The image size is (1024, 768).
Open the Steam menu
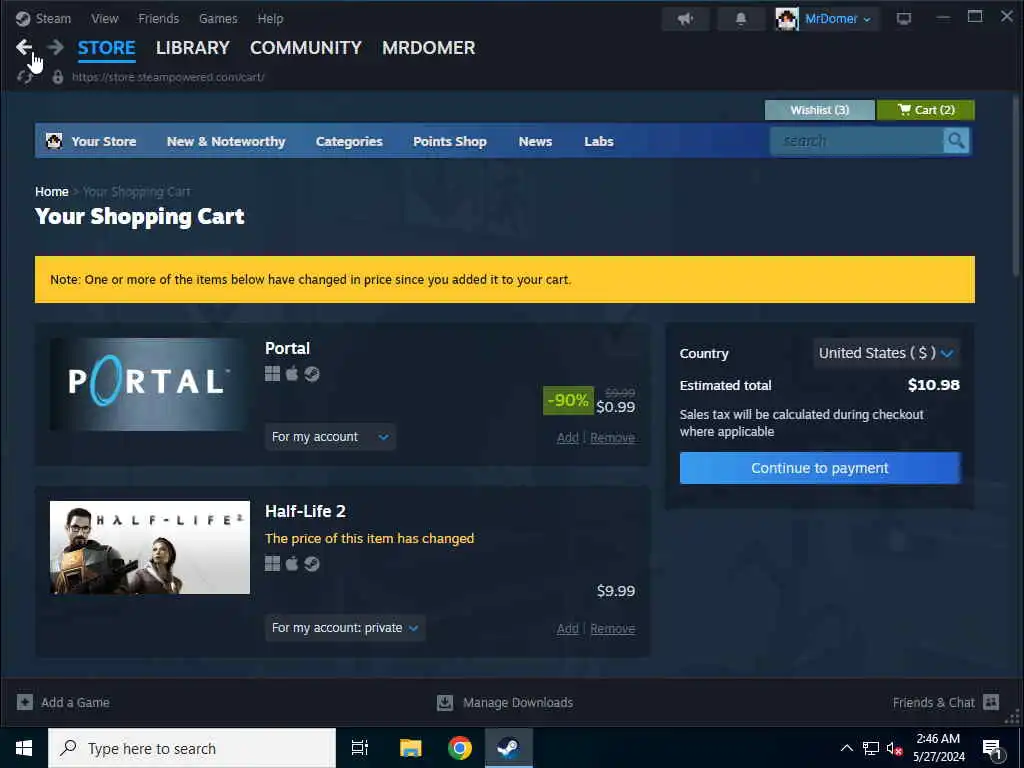point(53,18)
